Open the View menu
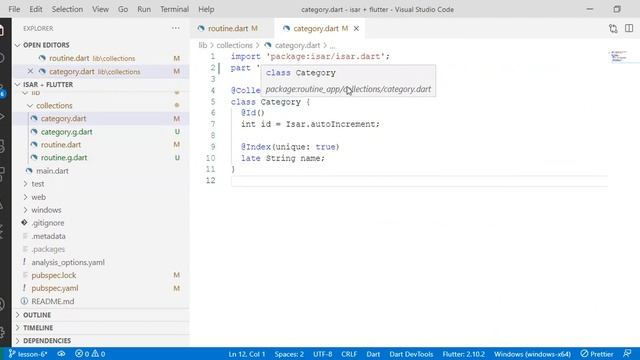This screenshot has width=640, height=360. pyautogui.click(x=100, y=9)
